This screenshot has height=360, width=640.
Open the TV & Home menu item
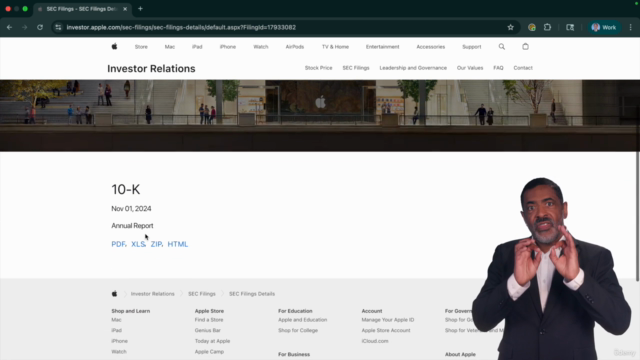click(x=335, y=47)
